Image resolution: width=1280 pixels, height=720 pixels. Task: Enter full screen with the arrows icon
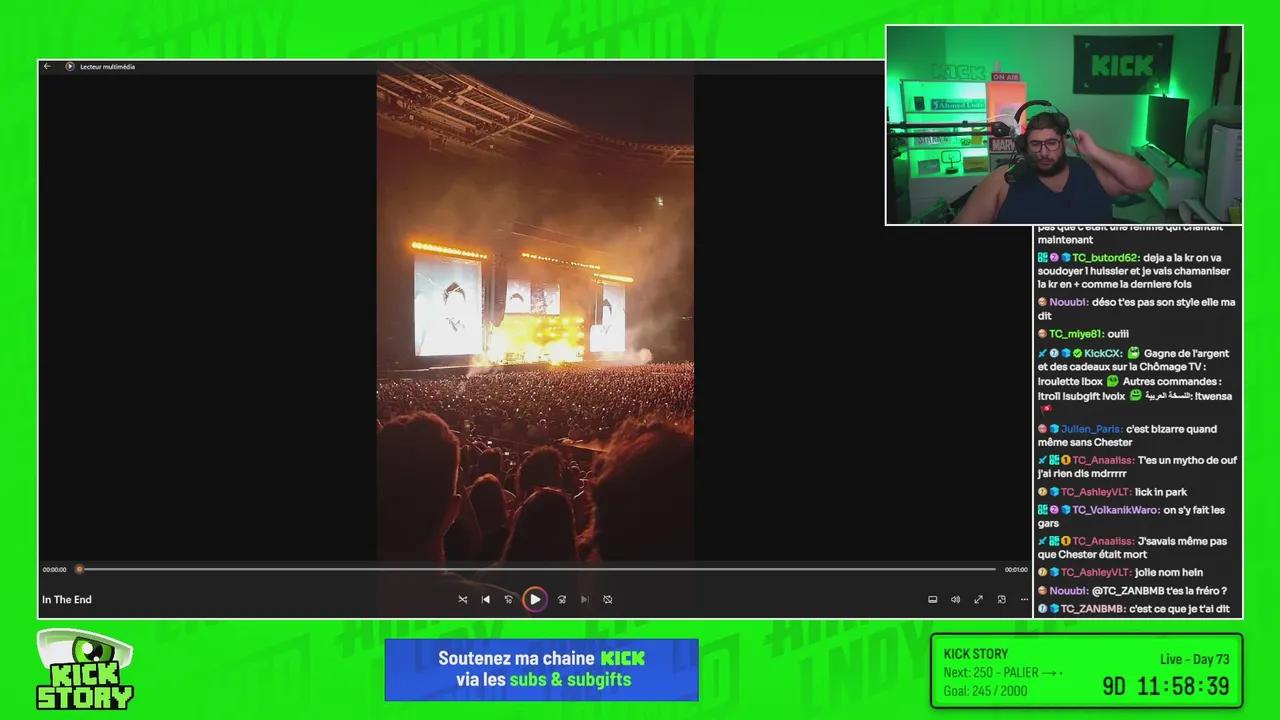(979, 600)
